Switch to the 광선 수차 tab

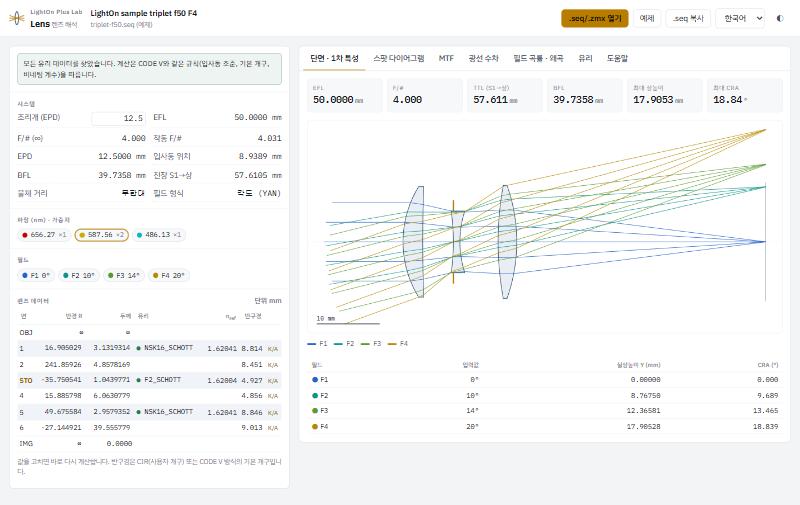[483, 58]
